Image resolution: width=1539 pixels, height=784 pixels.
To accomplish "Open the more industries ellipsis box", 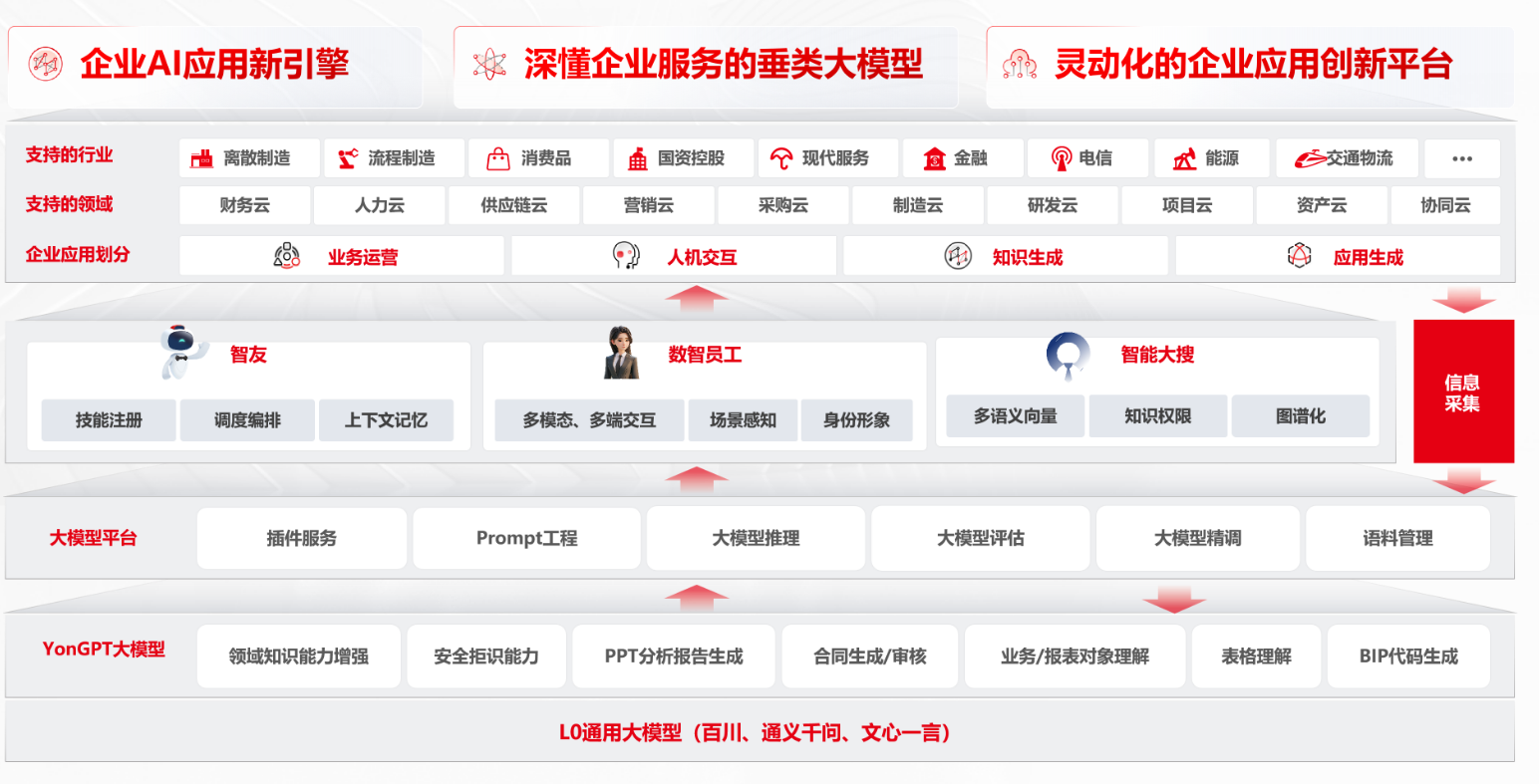I will (x=1462, y=158).
